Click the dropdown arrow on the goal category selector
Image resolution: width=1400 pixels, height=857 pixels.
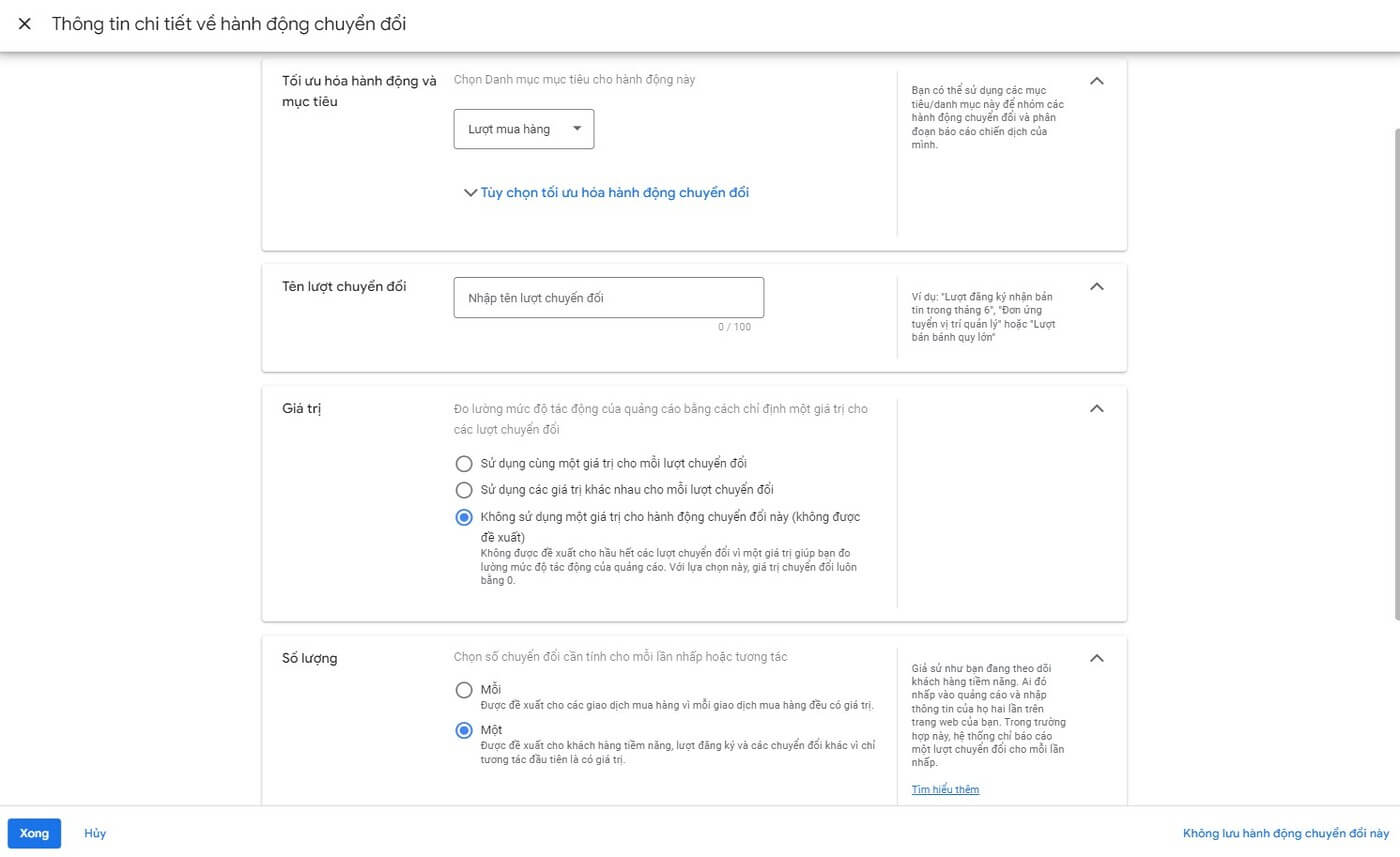tap(577, 128)
